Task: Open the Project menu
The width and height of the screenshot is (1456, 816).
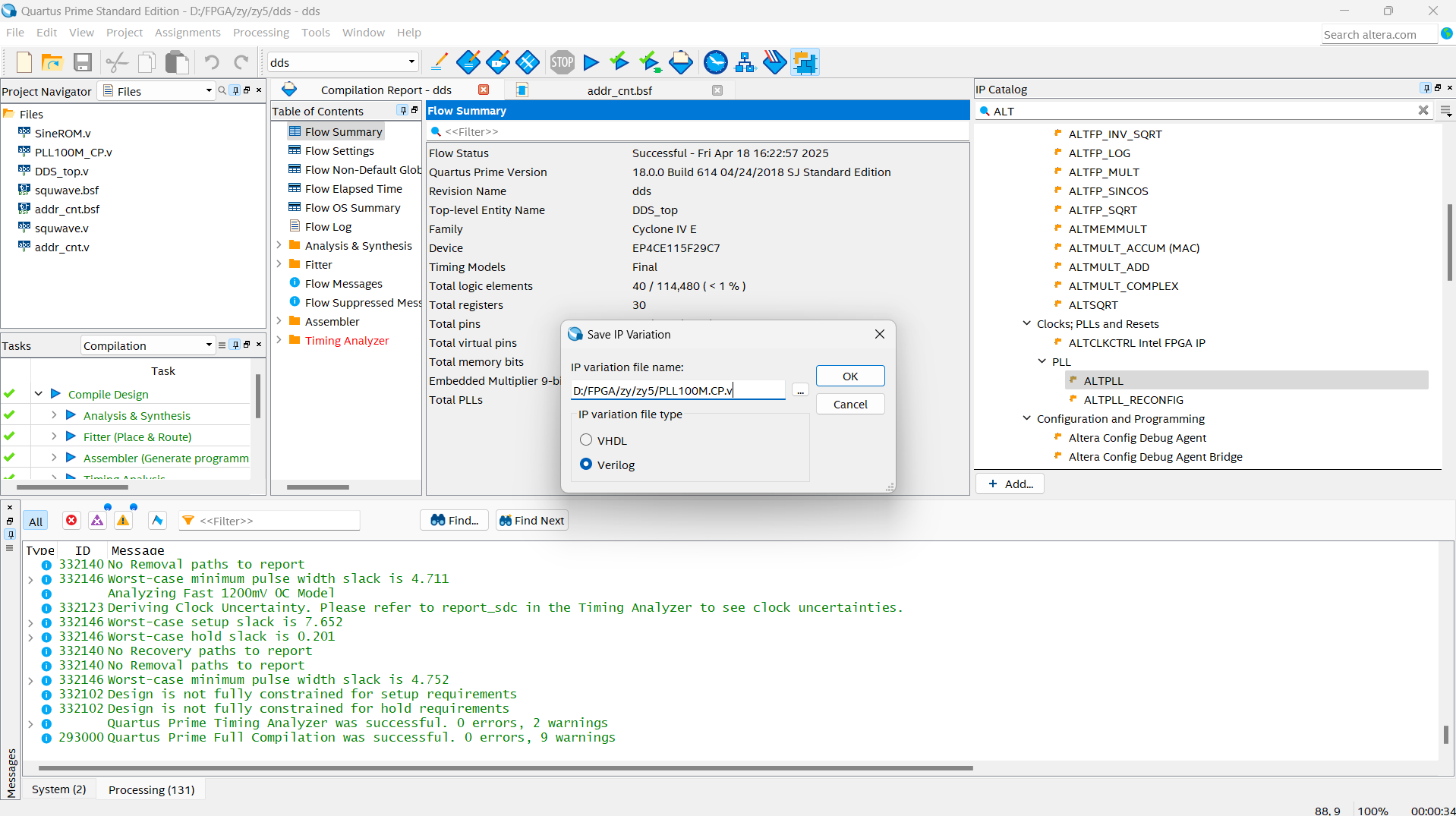Action: click(x=124, y=33)
